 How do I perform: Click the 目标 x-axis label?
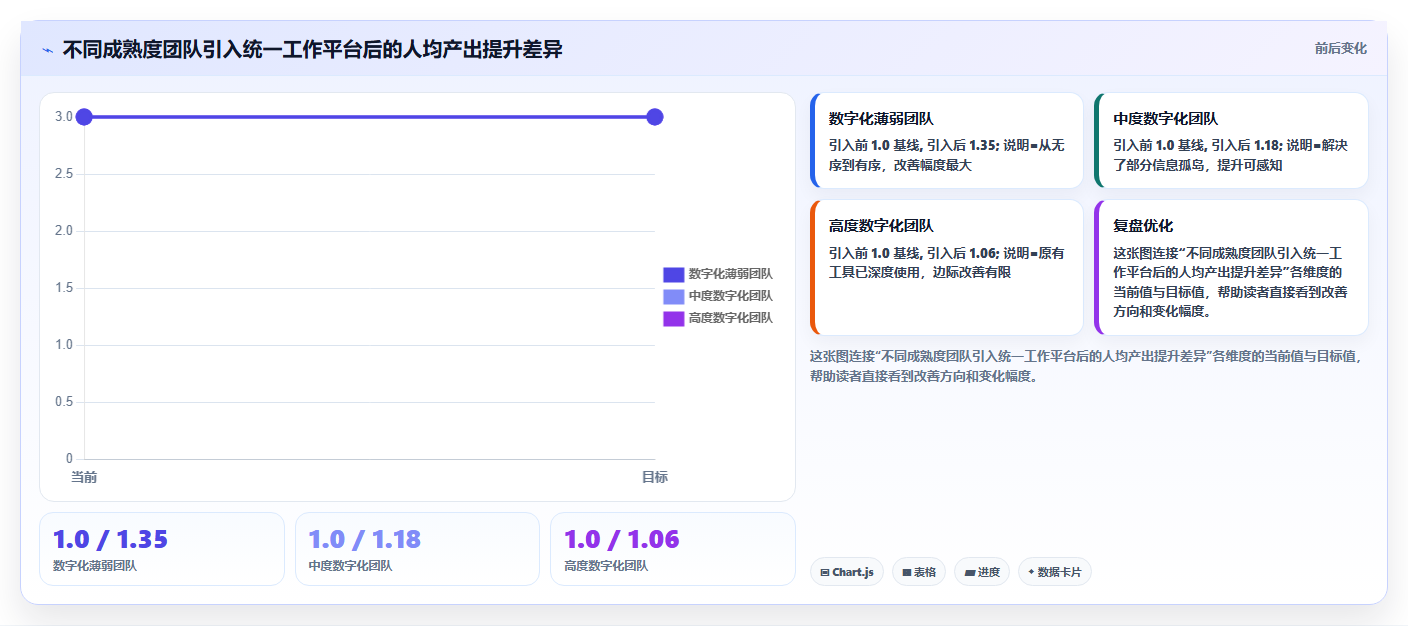click(x=655, y=477)
